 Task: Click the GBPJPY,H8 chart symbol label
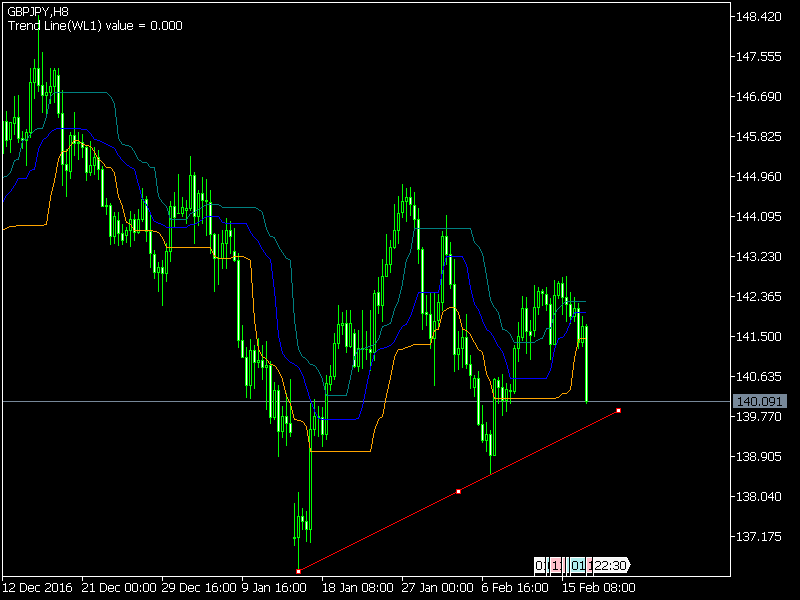(40, 10)
